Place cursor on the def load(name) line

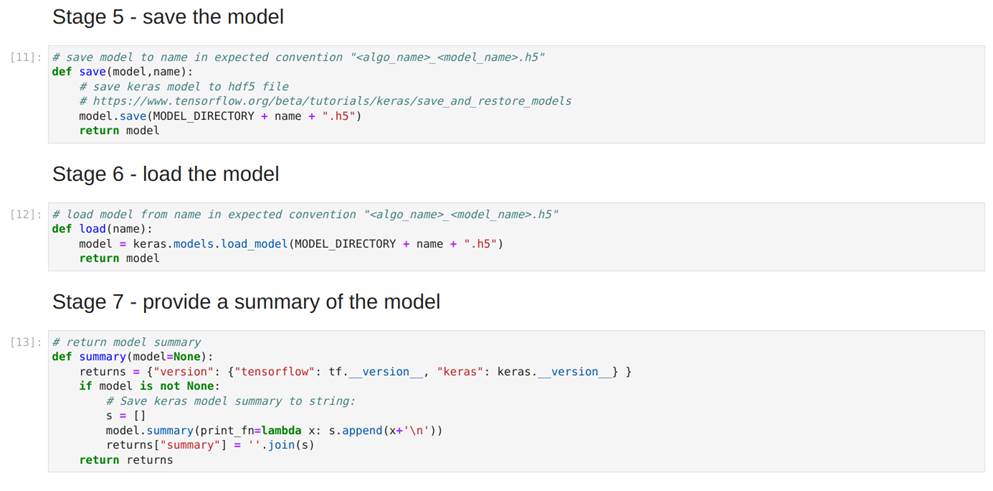102,229
